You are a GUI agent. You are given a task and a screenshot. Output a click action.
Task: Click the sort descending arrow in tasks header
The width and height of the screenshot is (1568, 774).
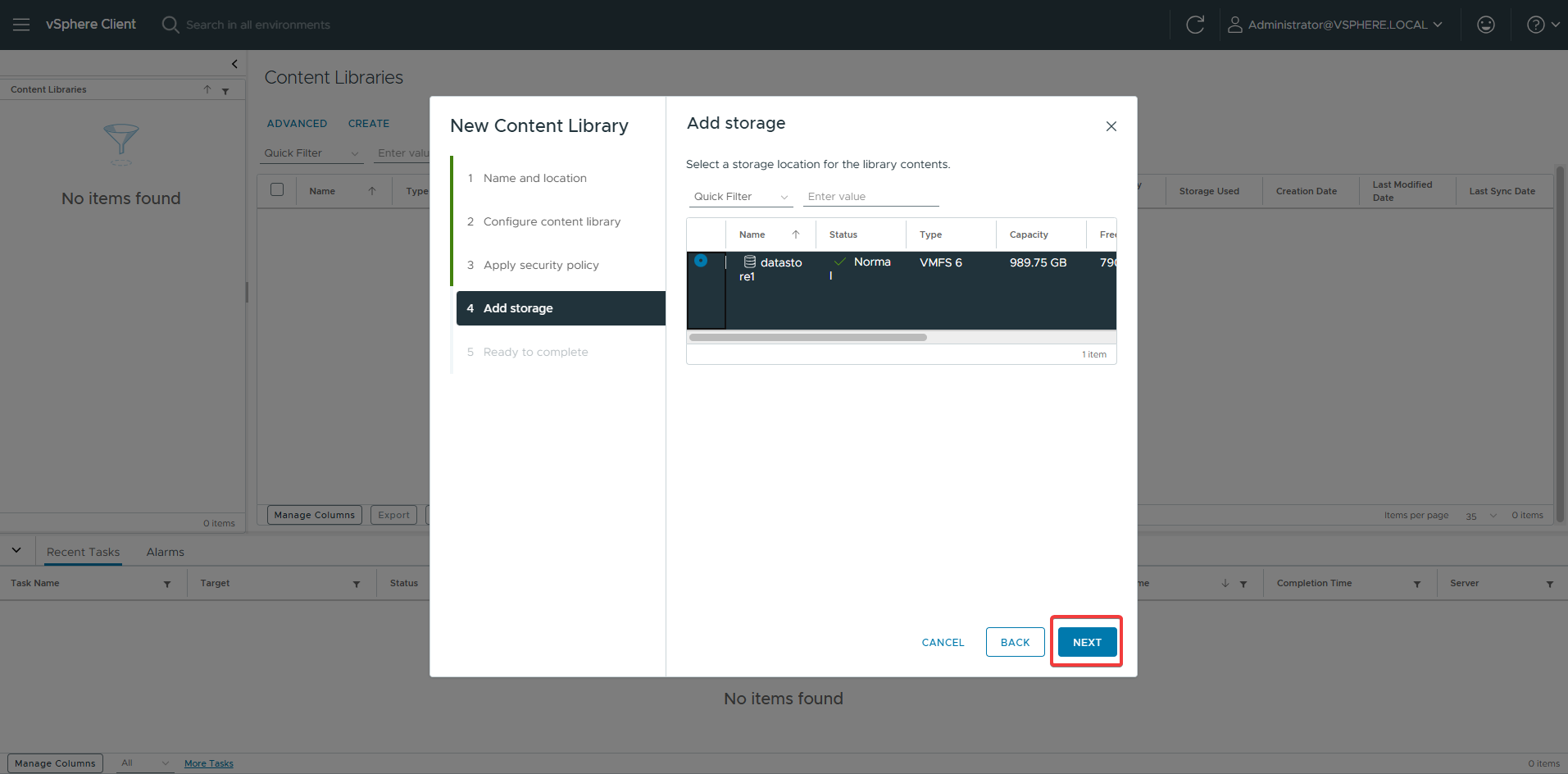point(1225,583)
